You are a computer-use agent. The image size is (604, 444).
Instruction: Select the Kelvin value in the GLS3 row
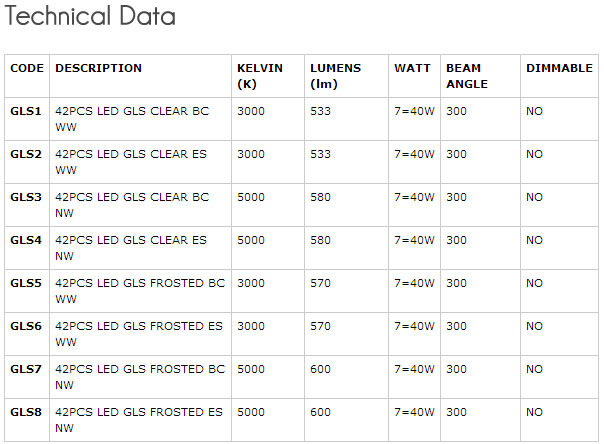pos(251,197)
